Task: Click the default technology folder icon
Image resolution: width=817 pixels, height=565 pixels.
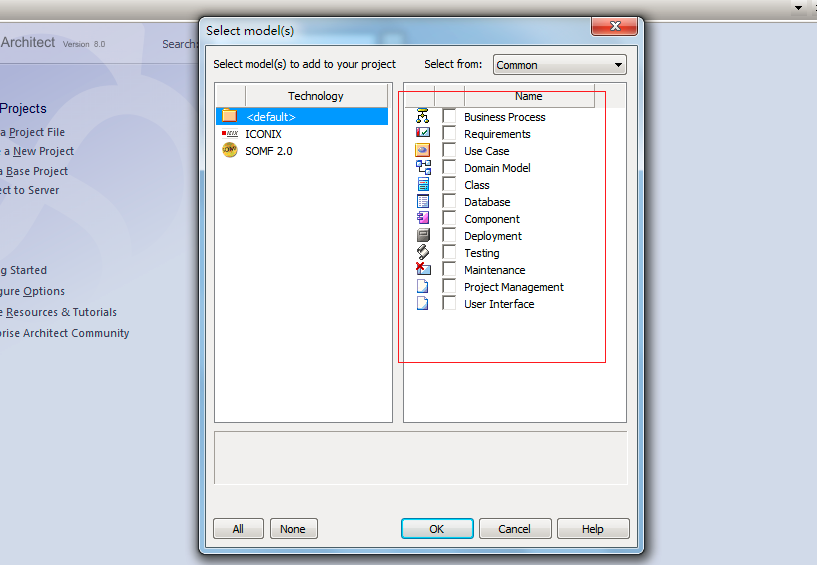Action: tap(230, 116)
